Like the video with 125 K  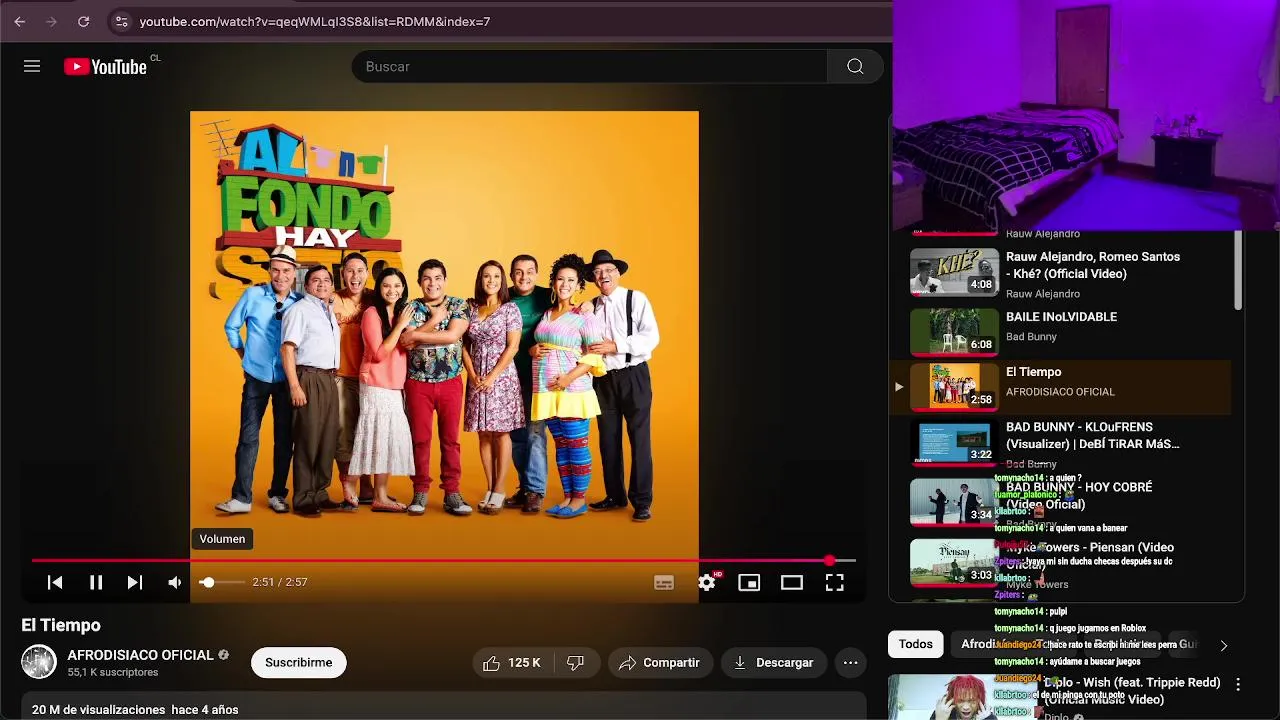click(513, 662)
